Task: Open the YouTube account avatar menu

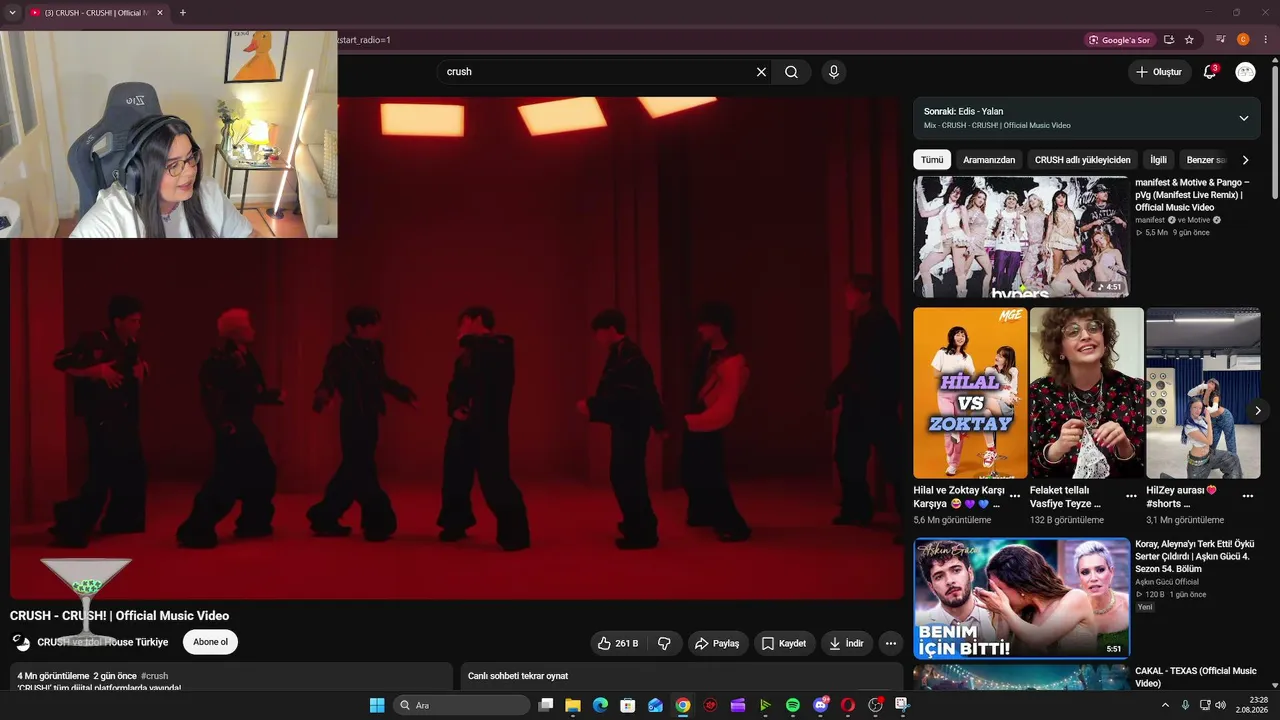Action: pos(1245,72)
